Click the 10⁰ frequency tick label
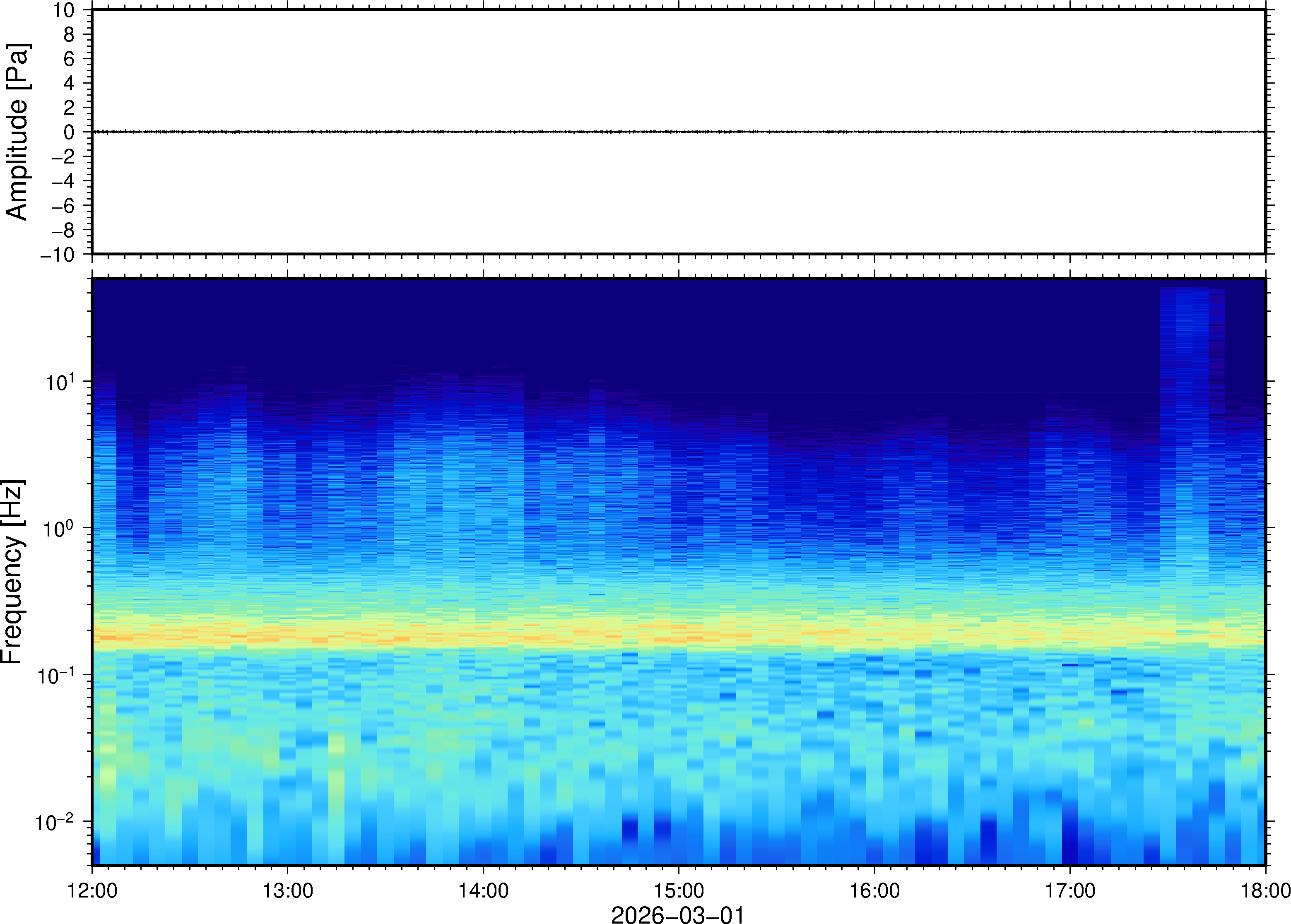The height and width of the screenshot is (924, 1291). 59,529
